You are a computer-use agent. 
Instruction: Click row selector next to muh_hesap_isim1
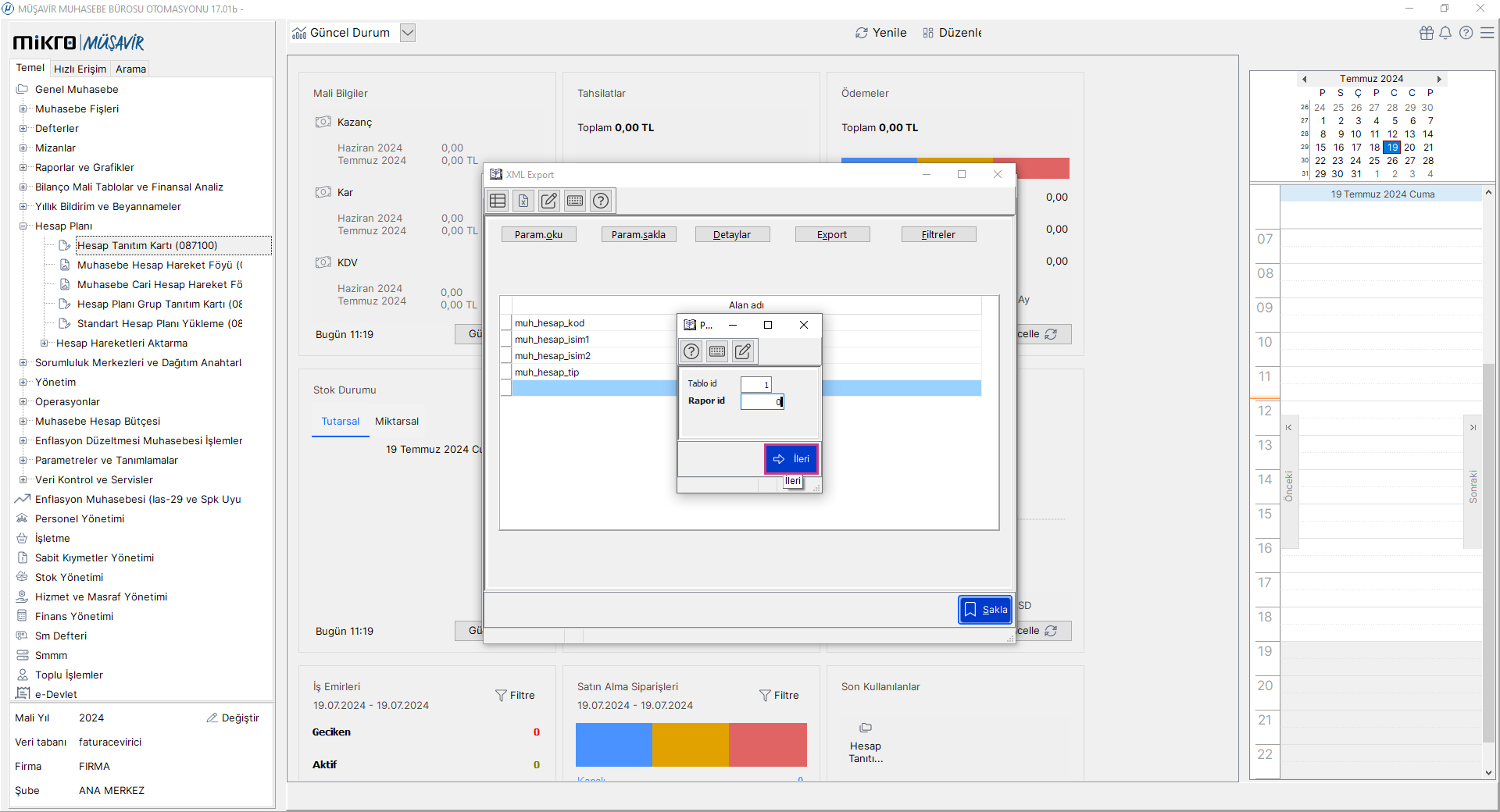(505, 340)
